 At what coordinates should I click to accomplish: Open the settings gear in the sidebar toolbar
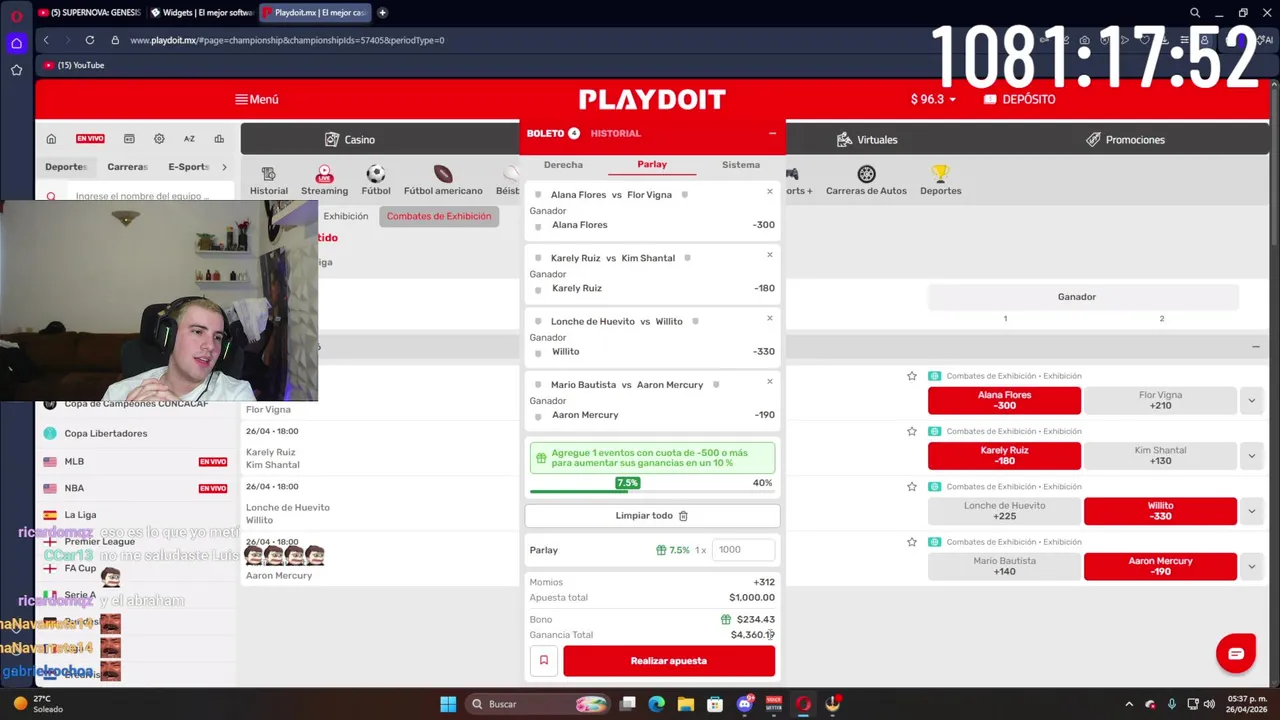point(159,139)
